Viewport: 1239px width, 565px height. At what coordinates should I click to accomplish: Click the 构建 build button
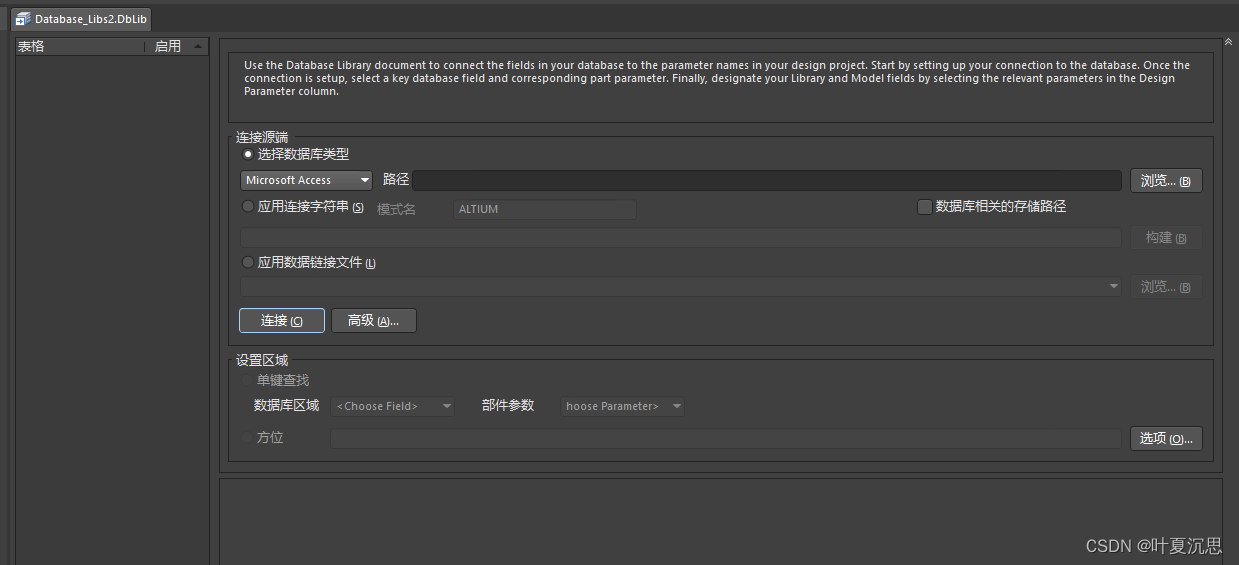(x=1165, y=238)
